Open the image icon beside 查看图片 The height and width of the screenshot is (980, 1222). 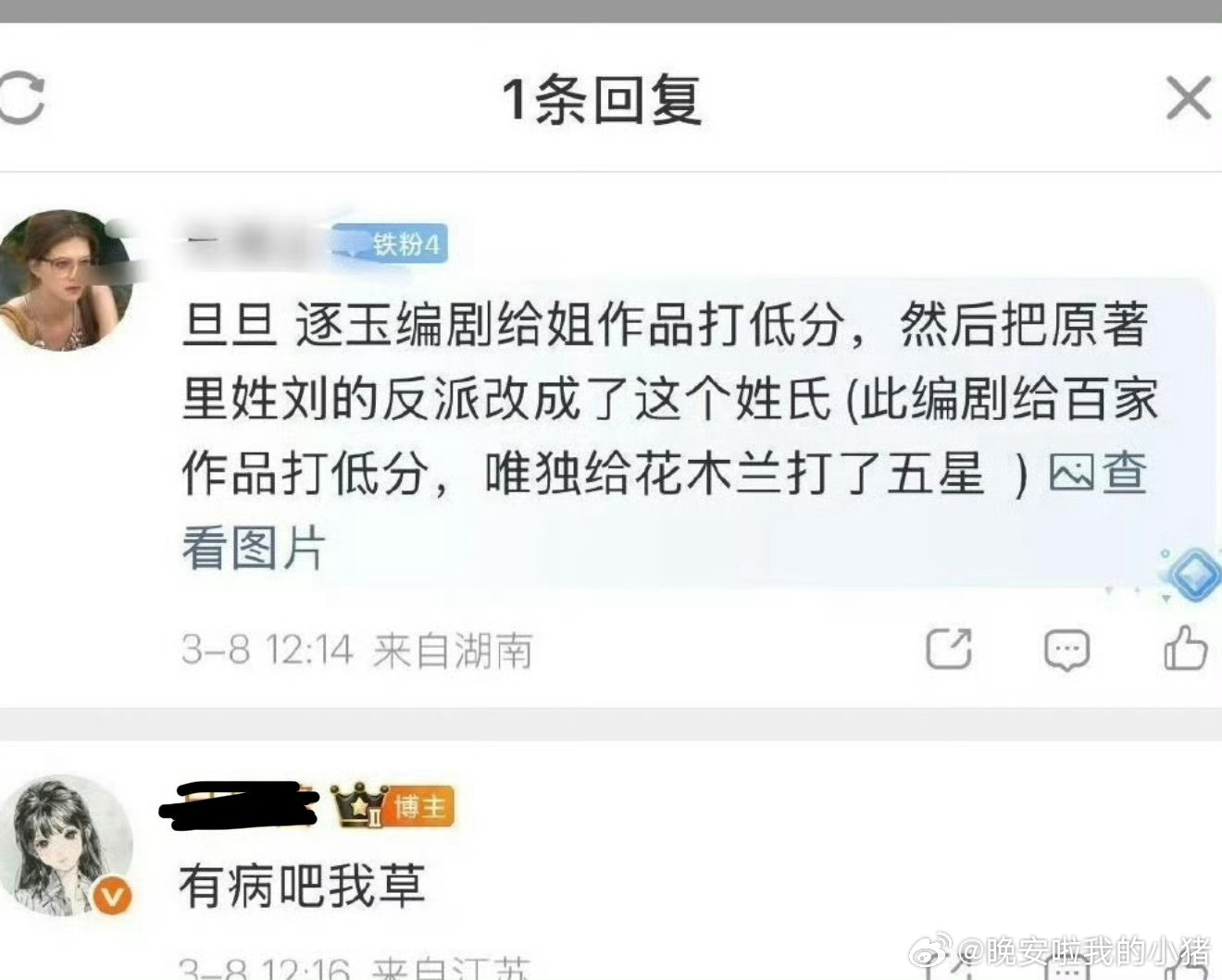click(x=1071, y=474)
